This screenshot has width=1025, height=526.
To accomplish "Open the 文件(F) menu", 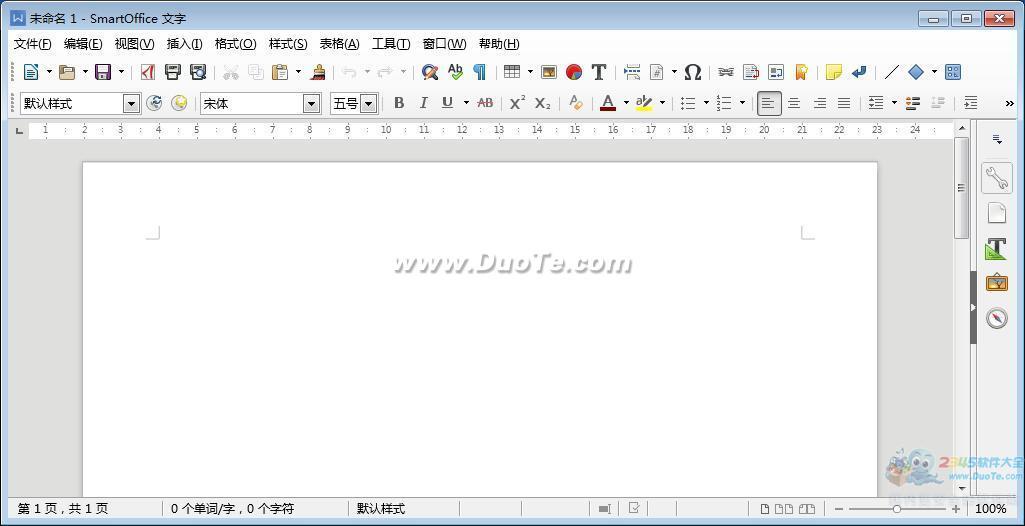I will point(32,44).
